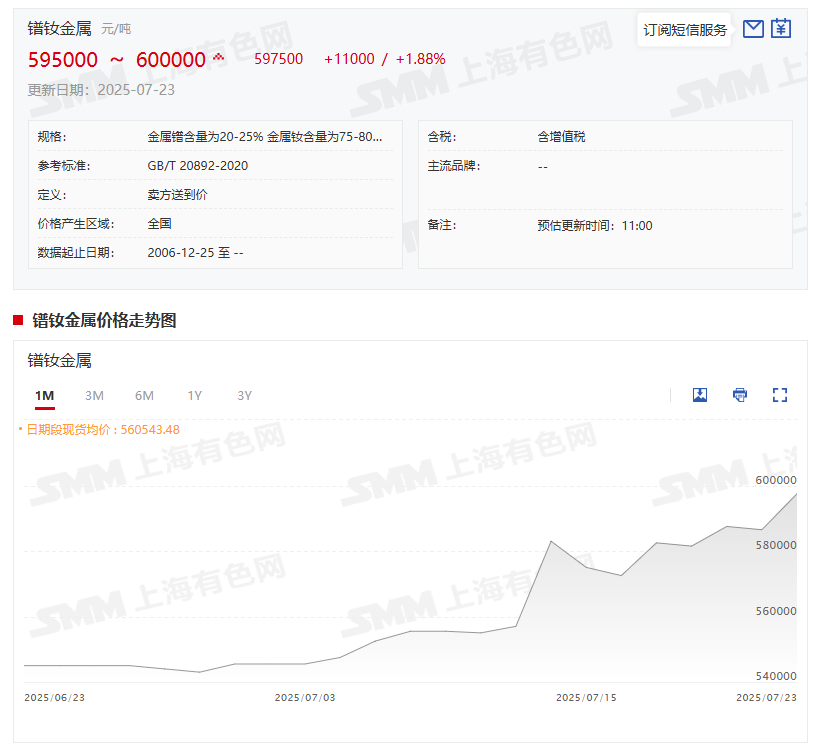Image resolution: width=820 pixels, height=750 pixels.
Task: Open the price calendar yuan icon
Action: (x=781, y=29)
